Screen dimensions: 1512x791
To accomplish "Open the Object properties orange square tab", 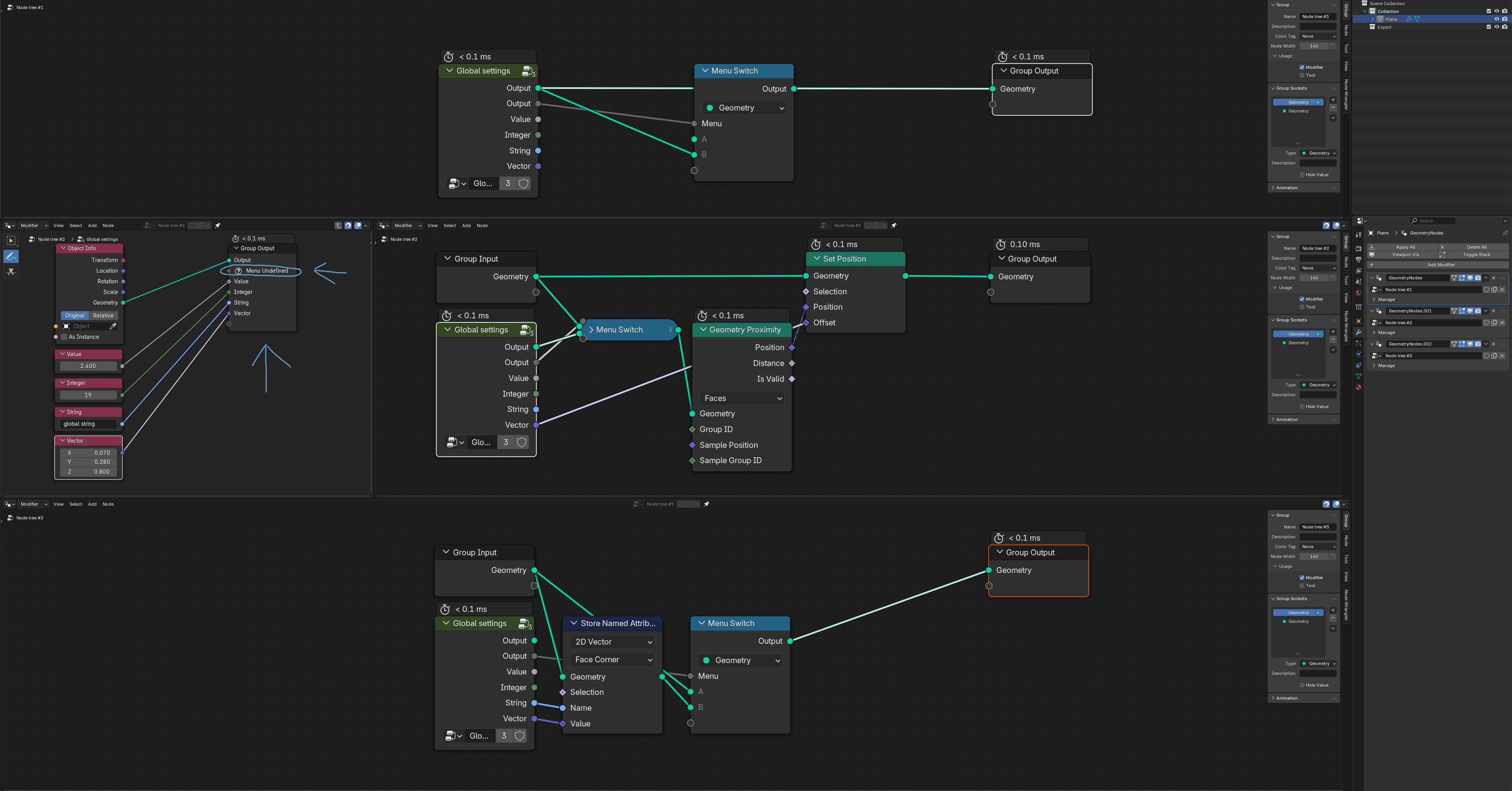I will coord(1358,321).
